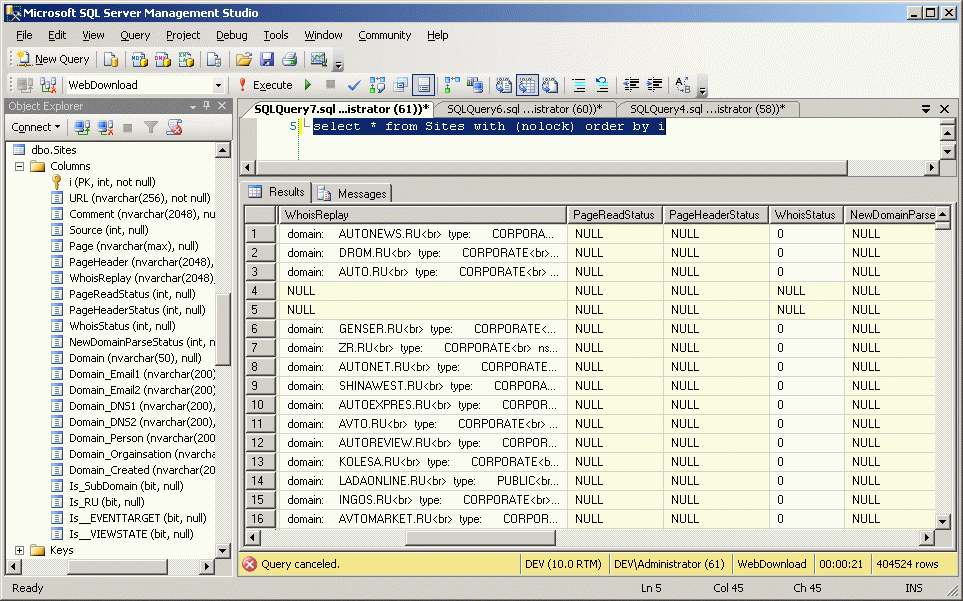Screen dimensions: 963x601
Task: Click the filter funnel icon in Object Explorer
Action: (150, 127)
